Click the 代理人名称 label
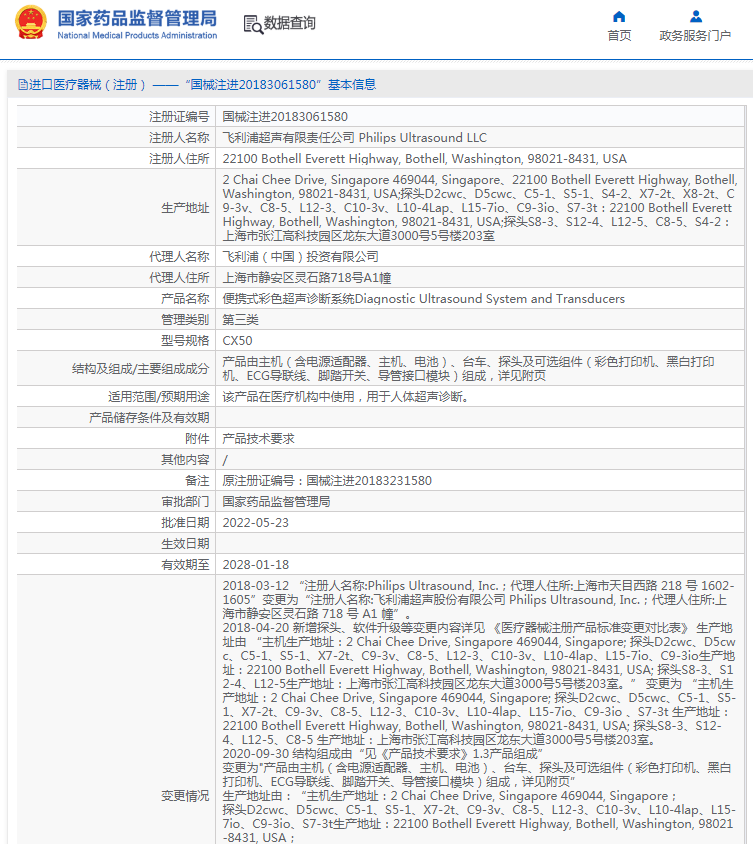 (x=179, y=257)
